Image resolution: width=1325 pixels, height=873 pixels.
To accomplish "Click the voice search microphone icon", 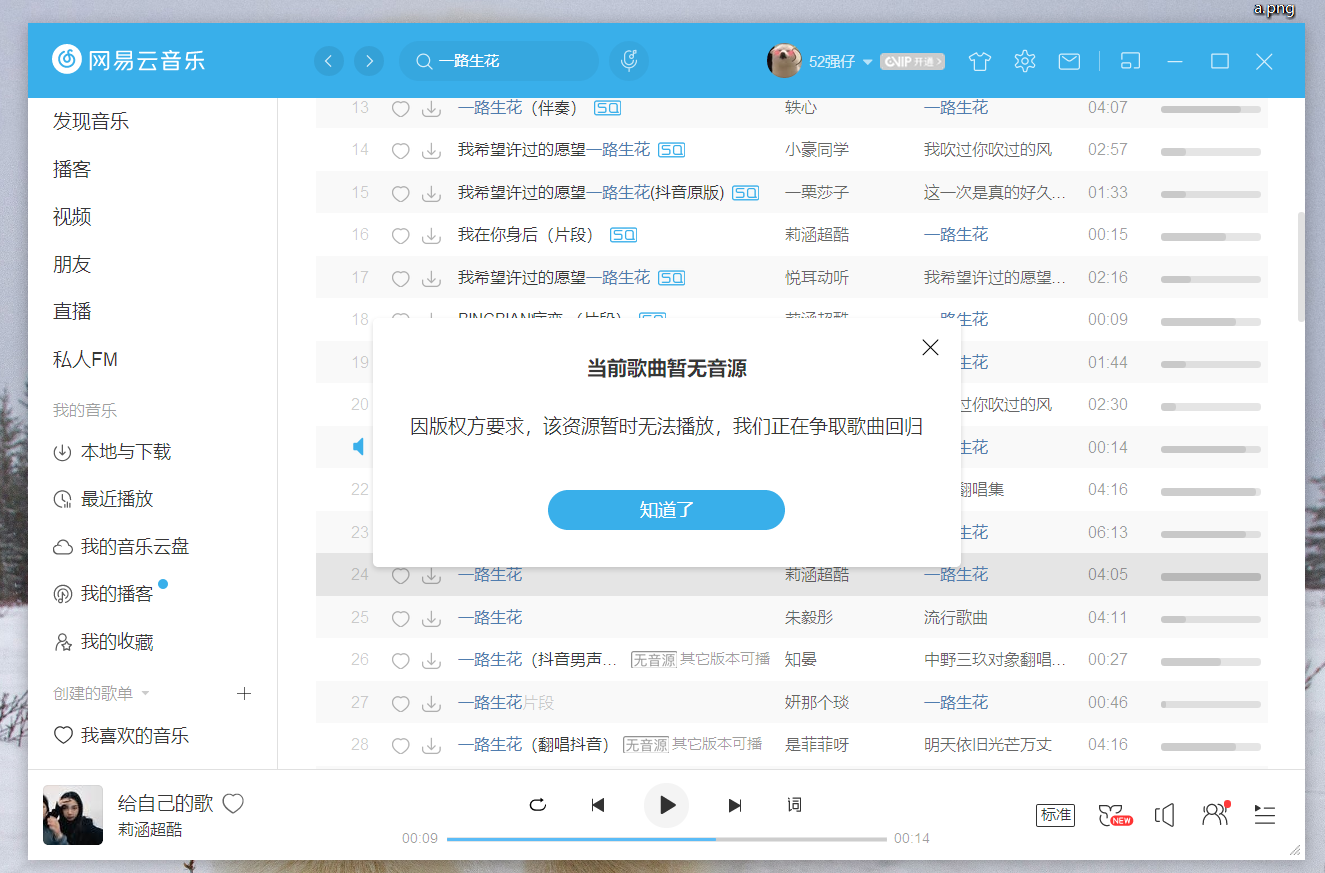I will [x=629, y=61].
